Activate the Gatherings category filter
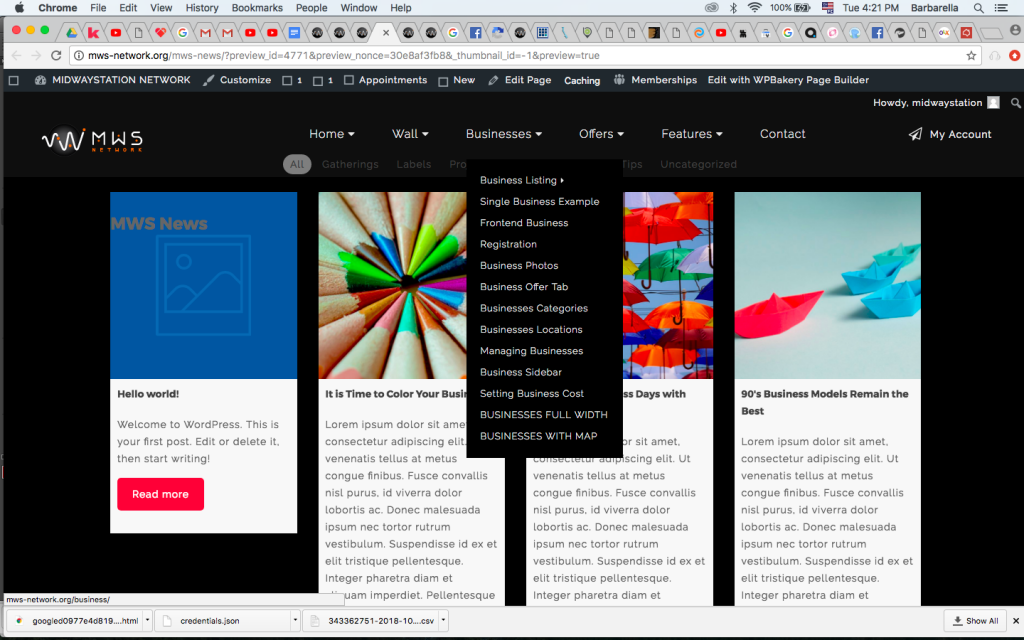The height and width of the screenshot is (640, 1024). coord(350,164)
